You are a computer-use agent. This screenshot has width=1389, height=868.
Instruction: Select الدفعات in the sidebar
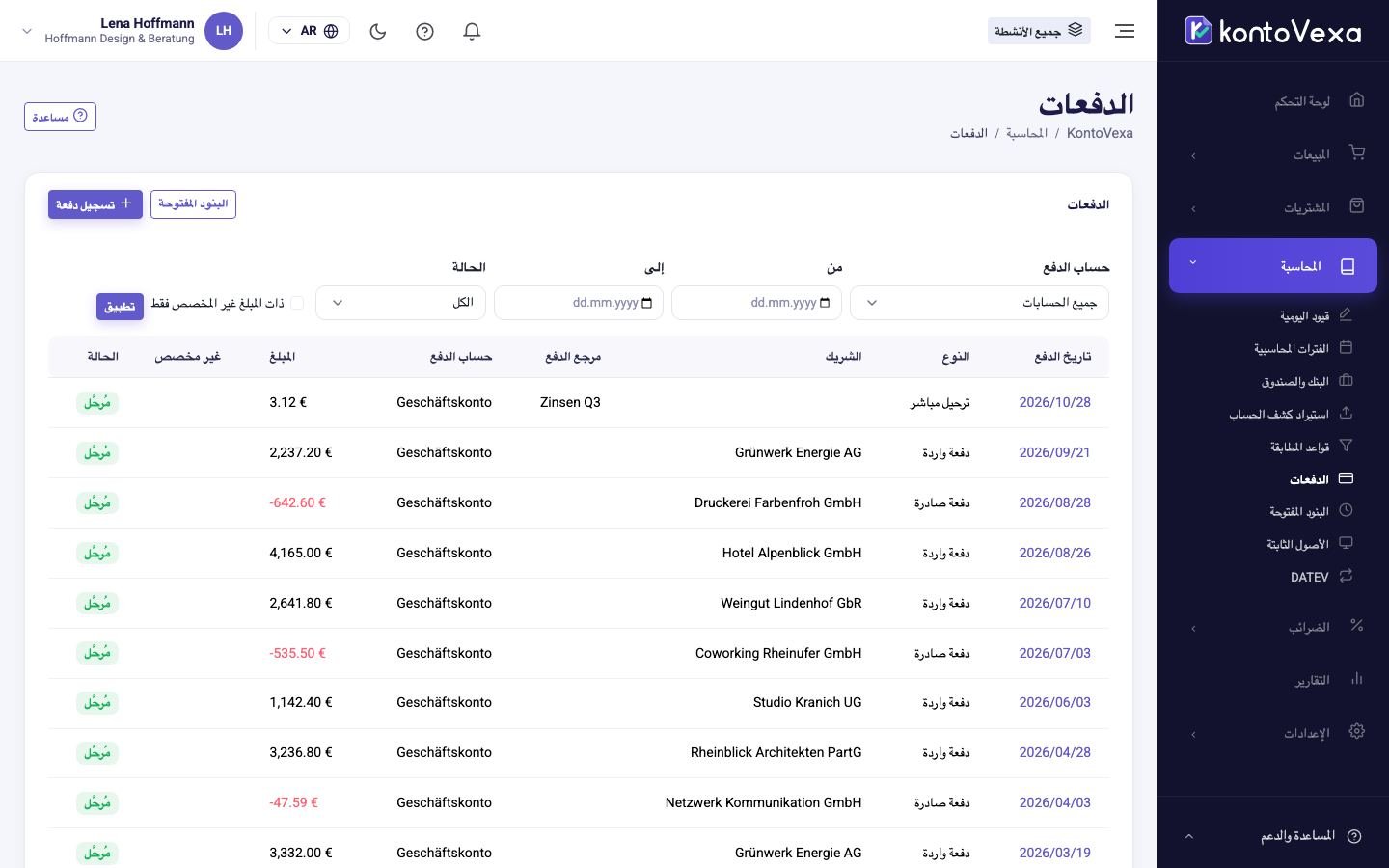click(x=1321, y=479)
